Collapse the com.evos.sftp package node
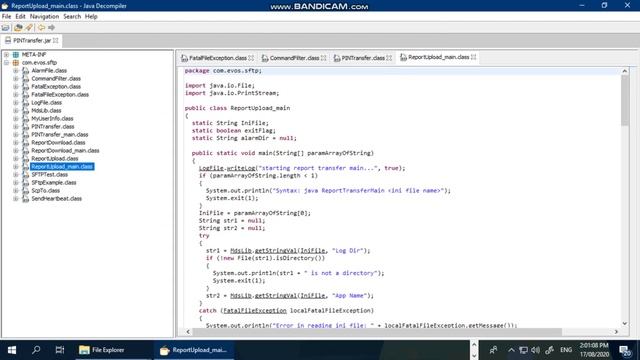Screen dimensions: 640x360 click(x=6, y=62)
